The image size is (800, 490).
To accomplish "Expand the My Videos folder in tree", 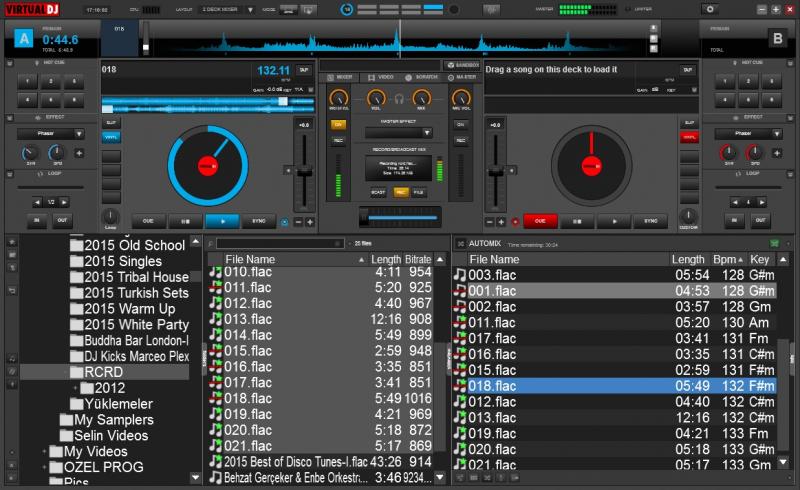I will point(44,452).
